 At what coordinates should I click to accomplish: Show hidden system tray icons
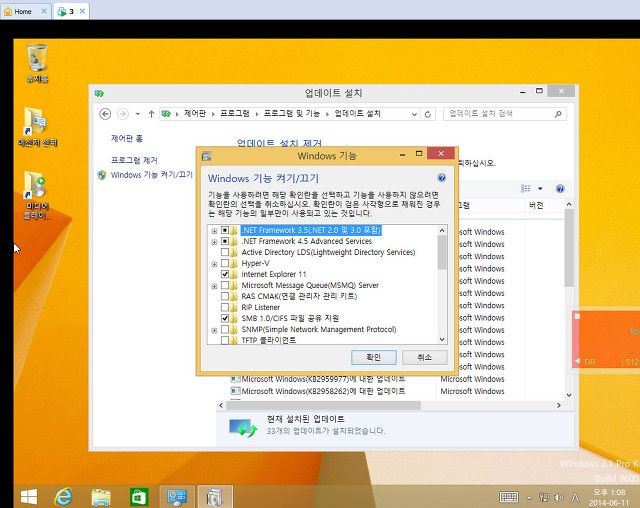pyautogui.click(x=529, y=497)
